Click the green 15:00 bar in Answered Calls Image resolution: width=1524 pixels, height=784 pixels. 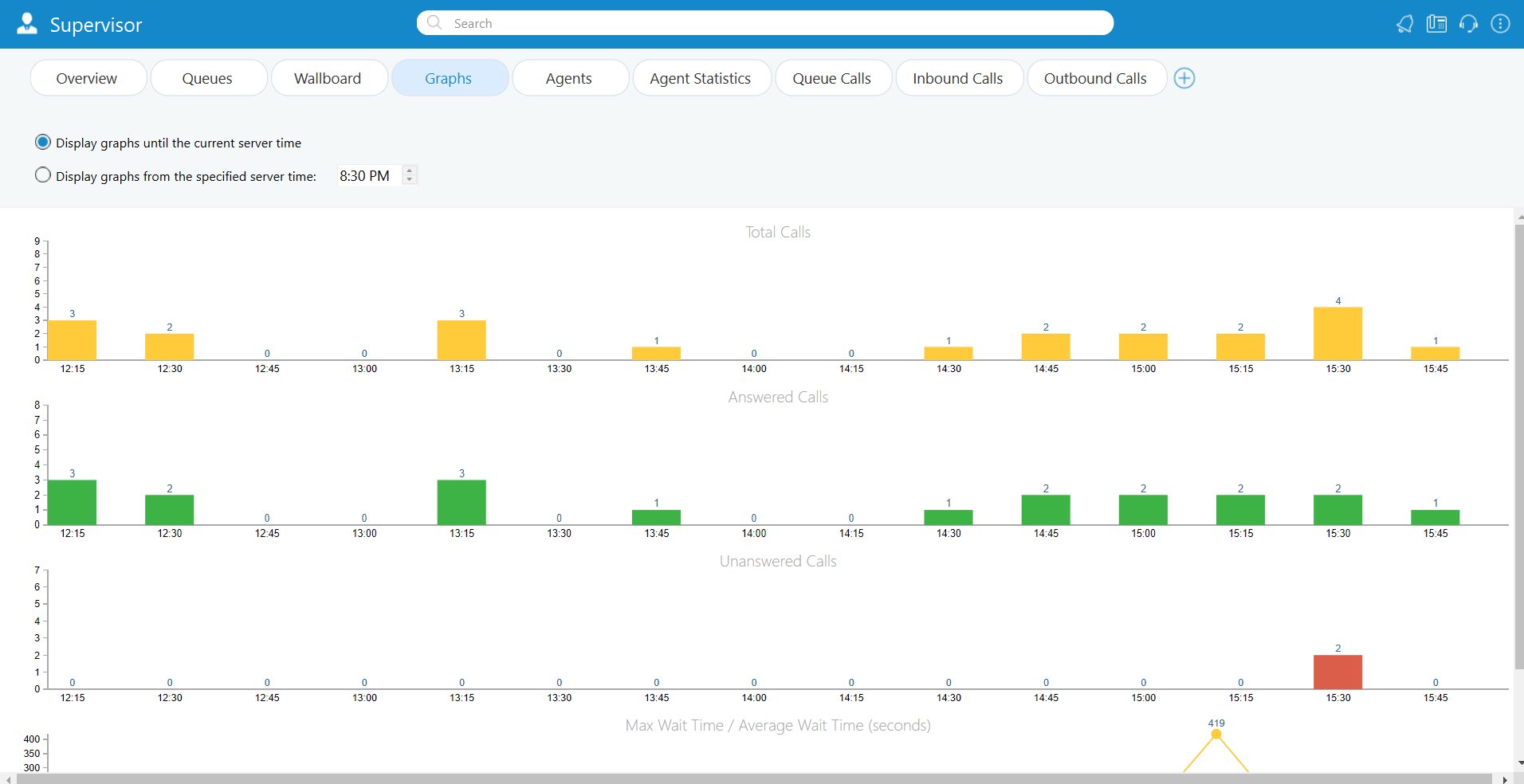click(x=1143, y=510)
